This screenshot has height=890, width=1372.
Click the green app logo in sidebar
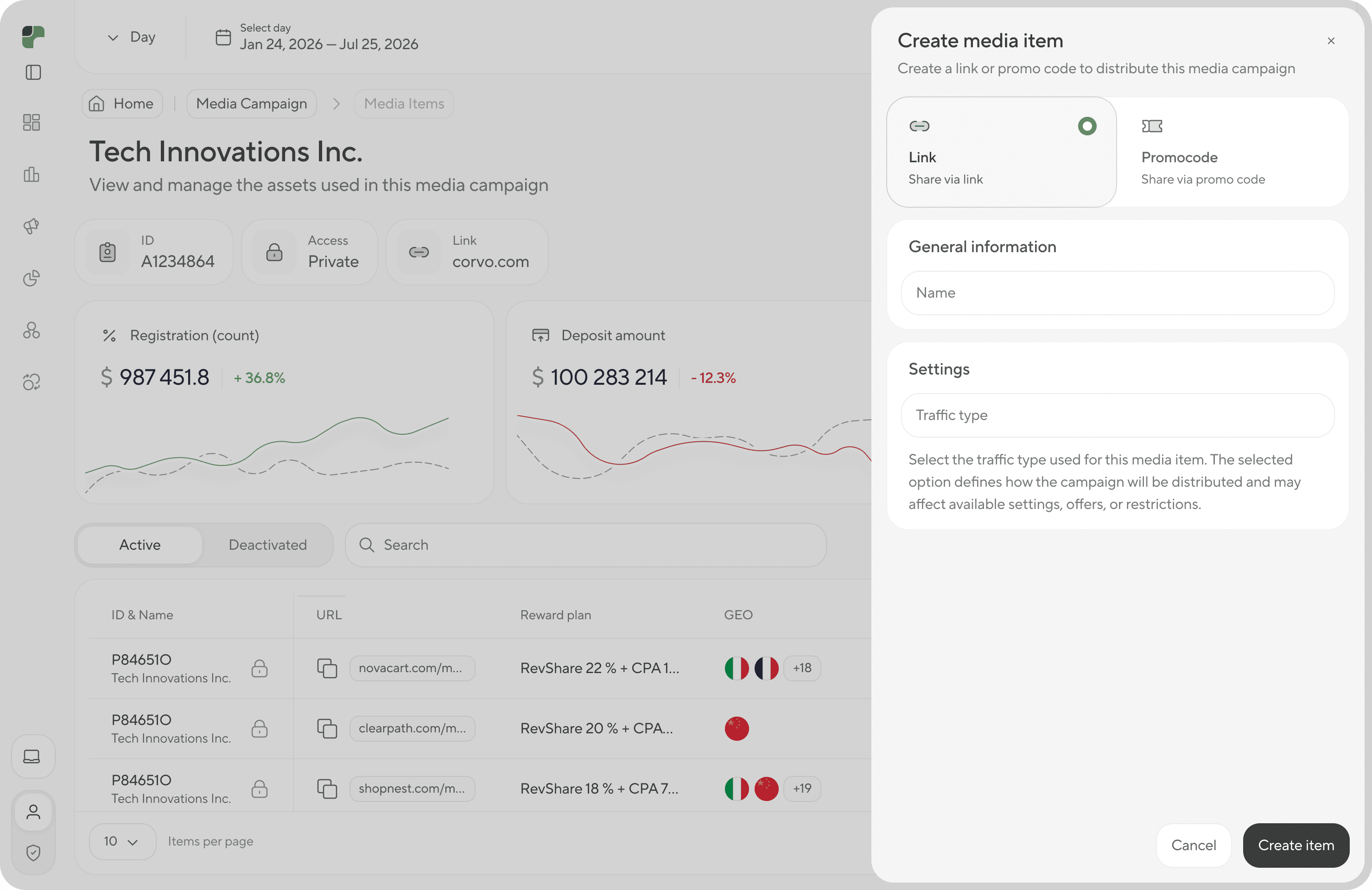33,37
